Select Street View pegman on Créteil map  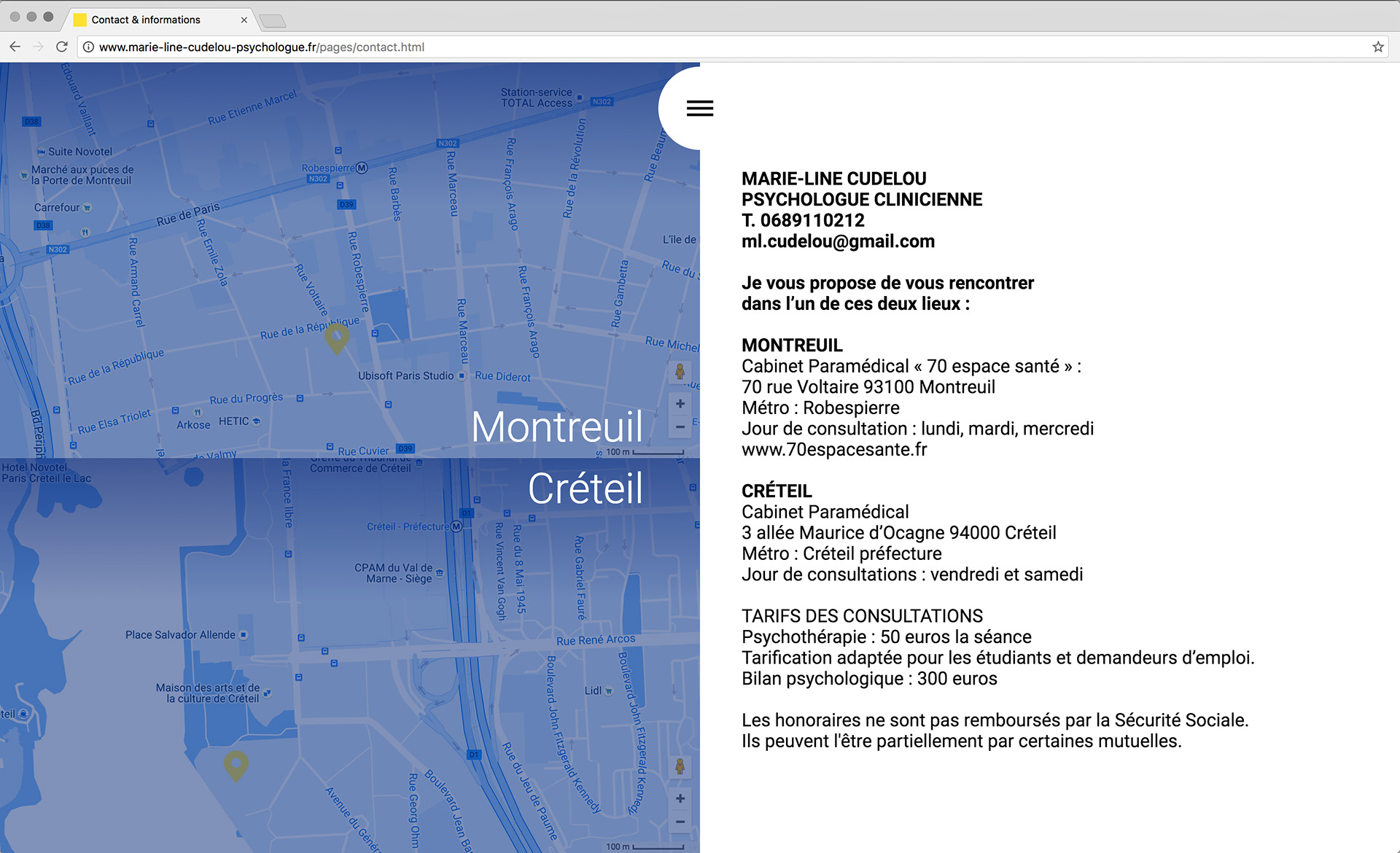click(680, 766)
